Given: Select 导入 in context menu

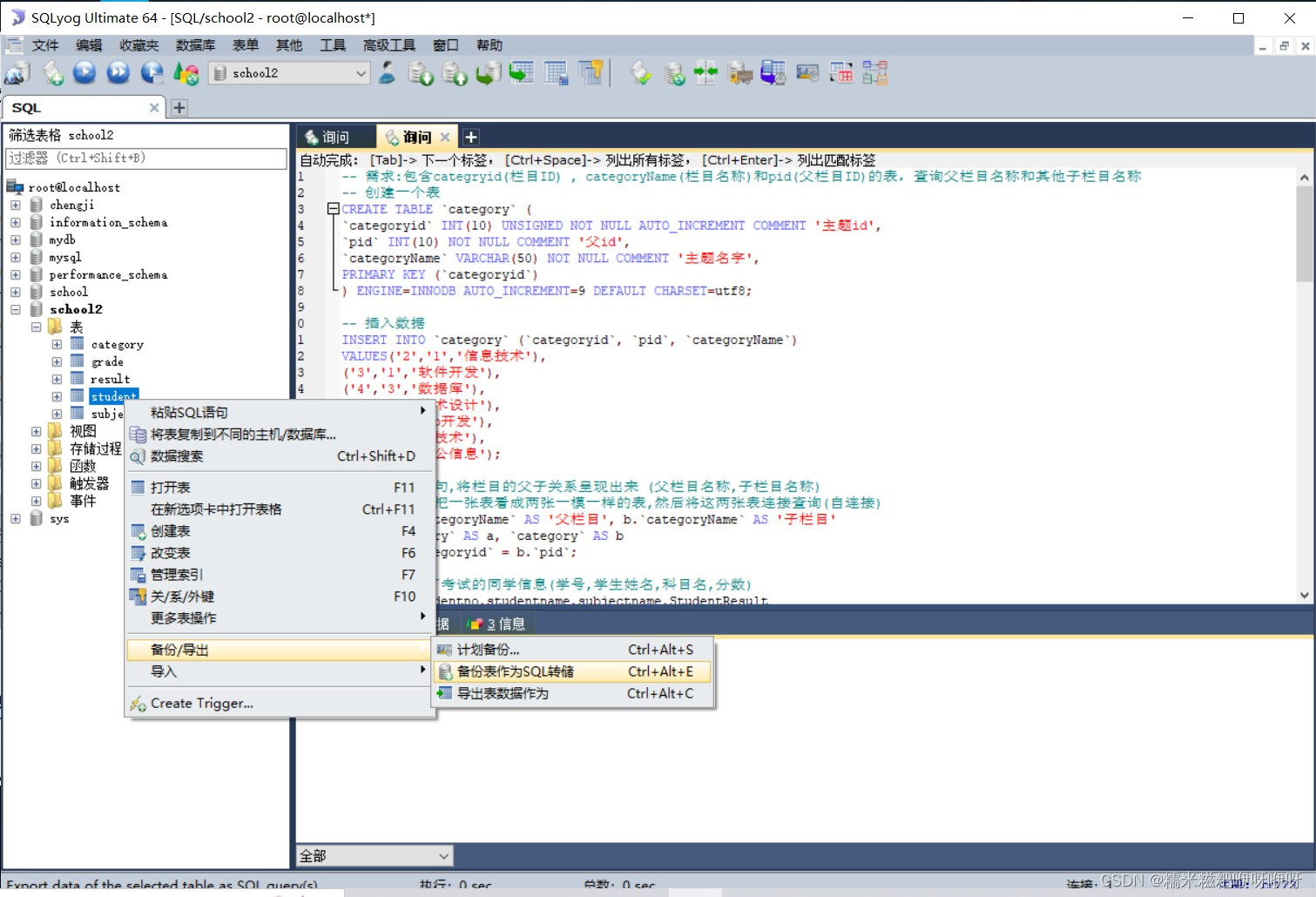Looking at the screenshot, I should click(x=280, y=671).
